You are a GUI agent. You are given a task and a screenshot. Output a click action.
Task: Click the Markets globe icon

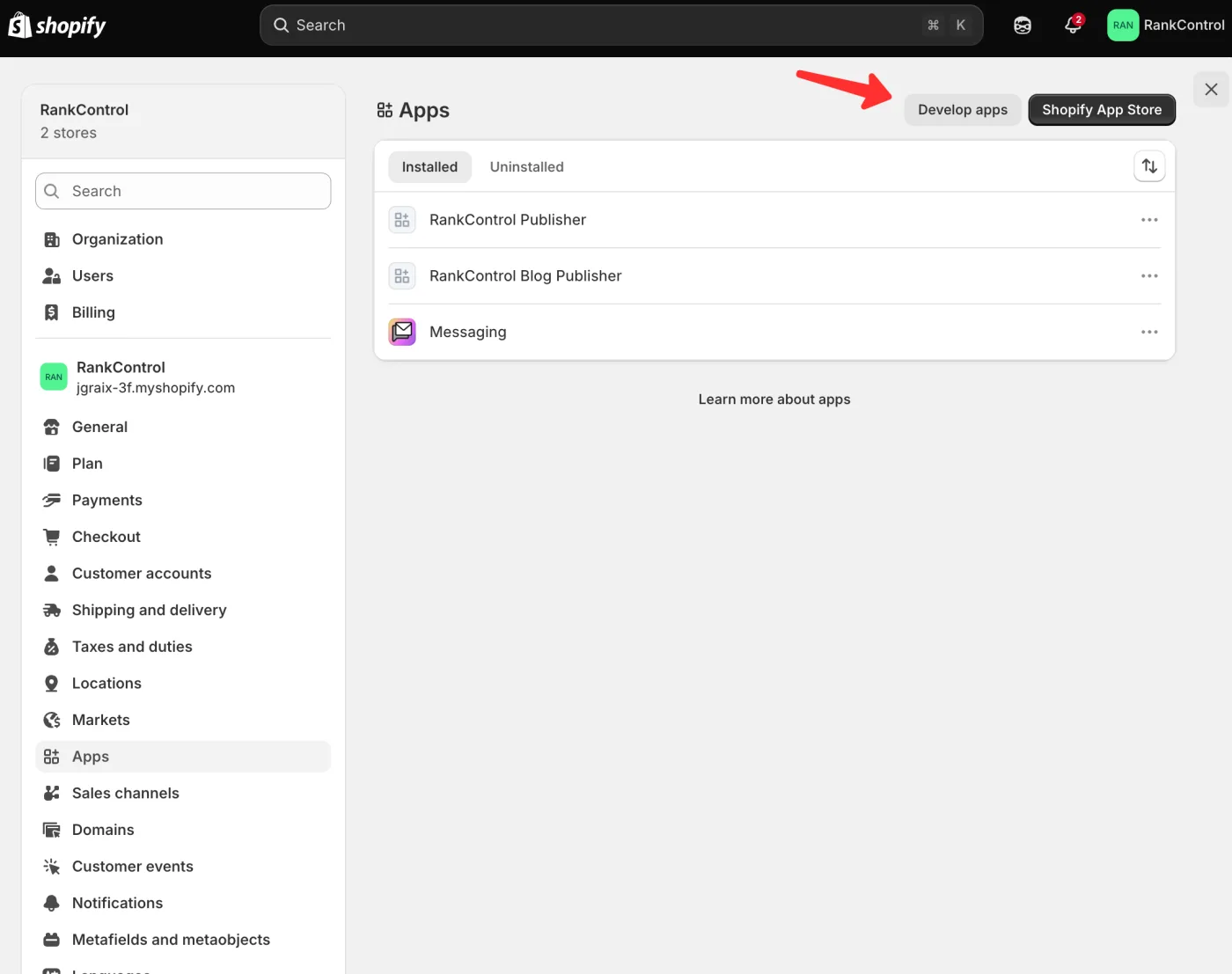pos(52,721)
